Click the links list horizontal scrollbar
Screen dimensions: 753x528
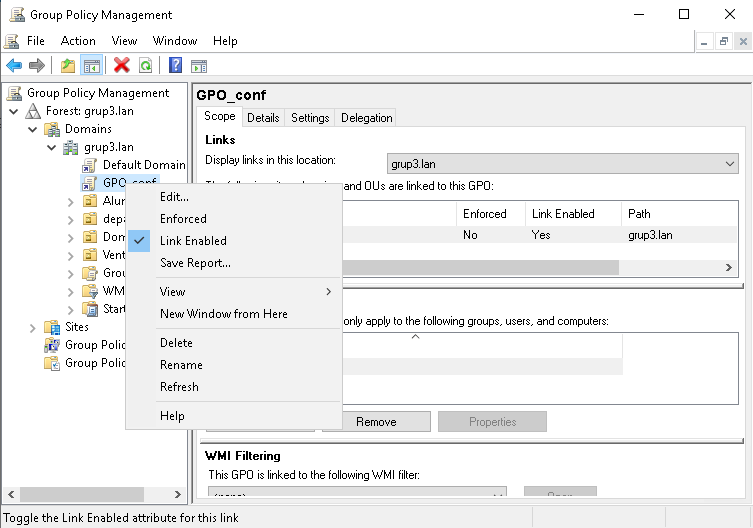tap(480, 268)
